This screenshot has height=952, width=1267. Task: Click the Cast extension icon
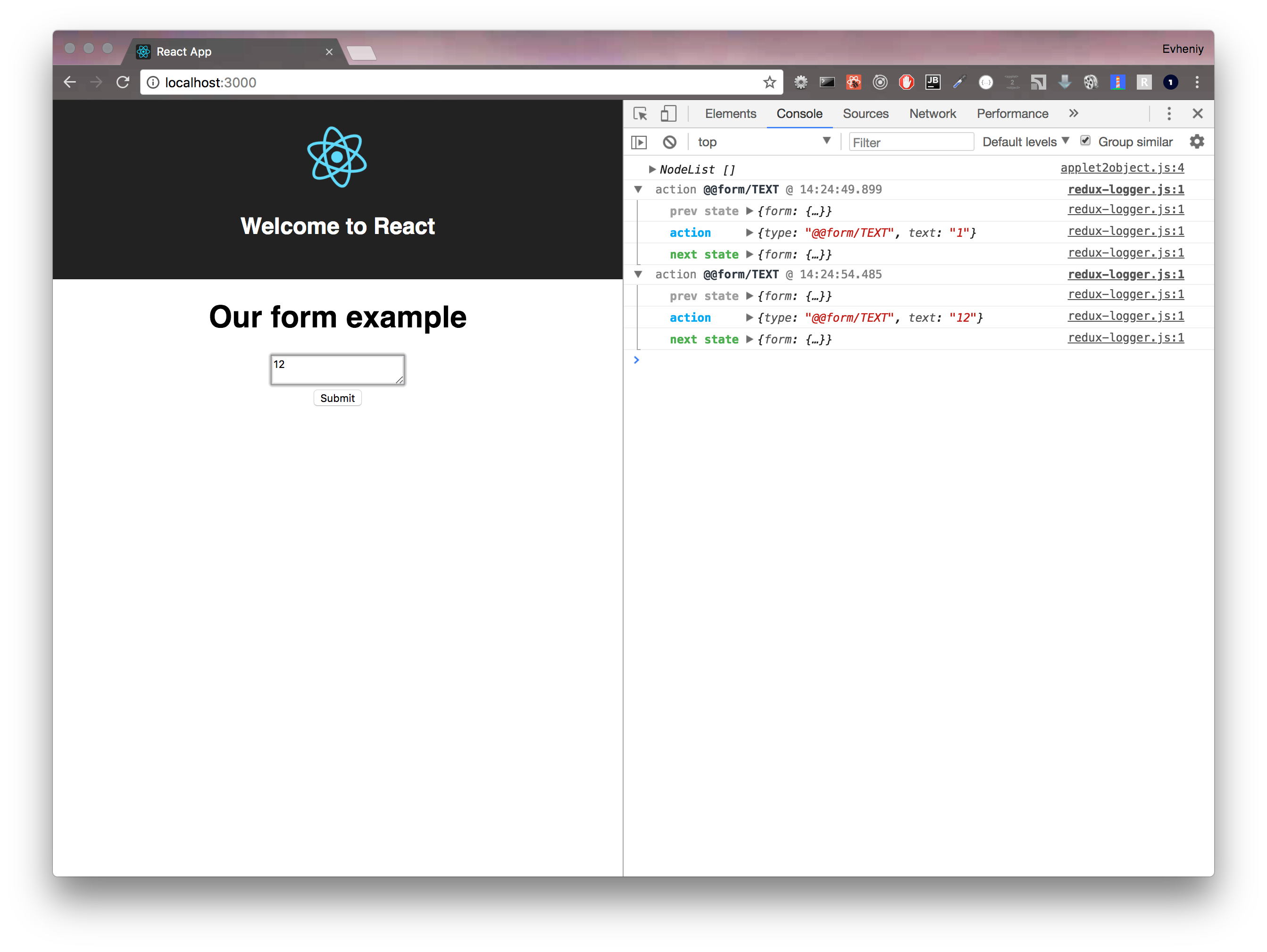point(1039,82)
